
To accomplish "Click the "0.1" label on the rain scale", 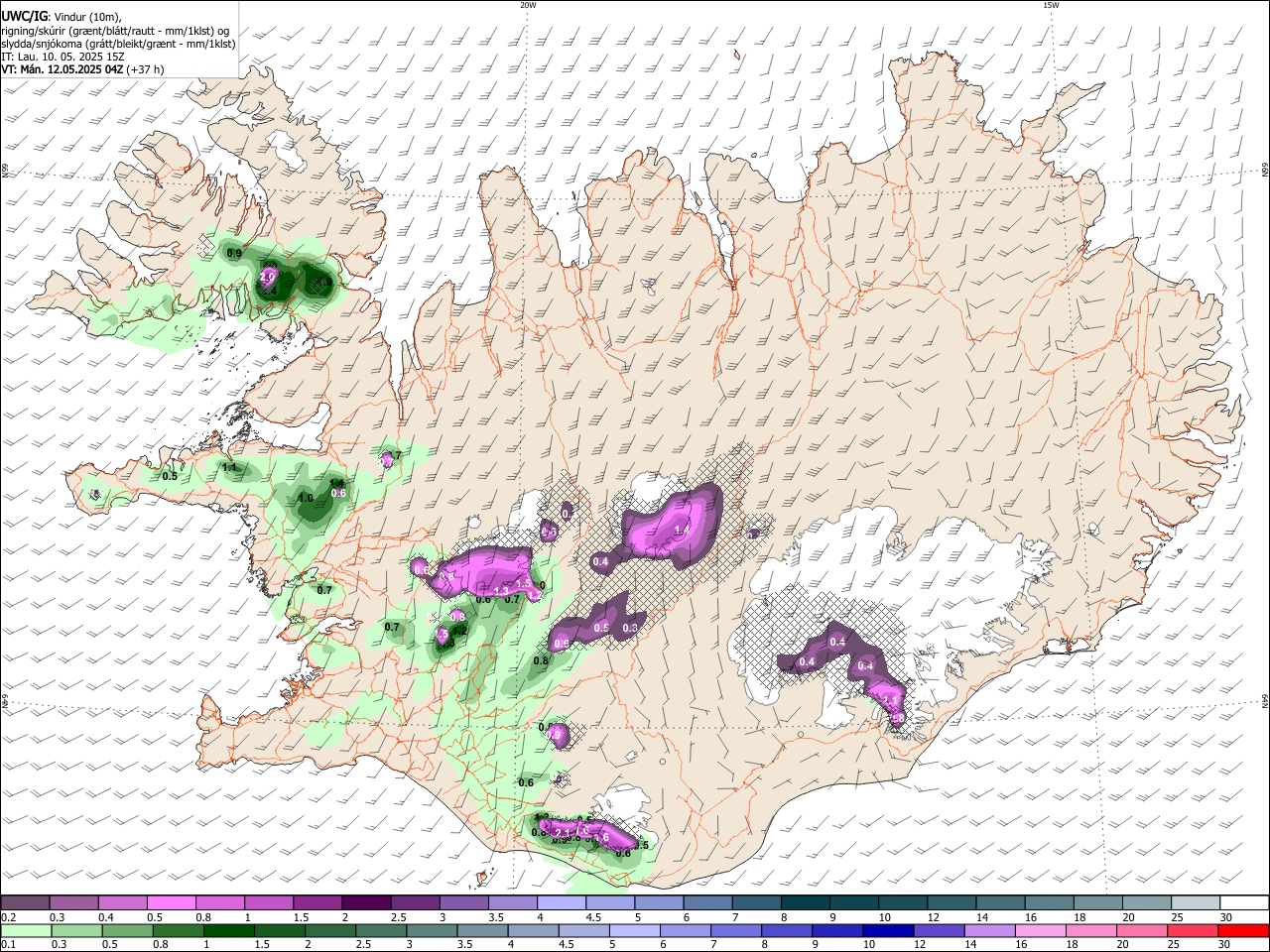I will (x=8, y=945).
